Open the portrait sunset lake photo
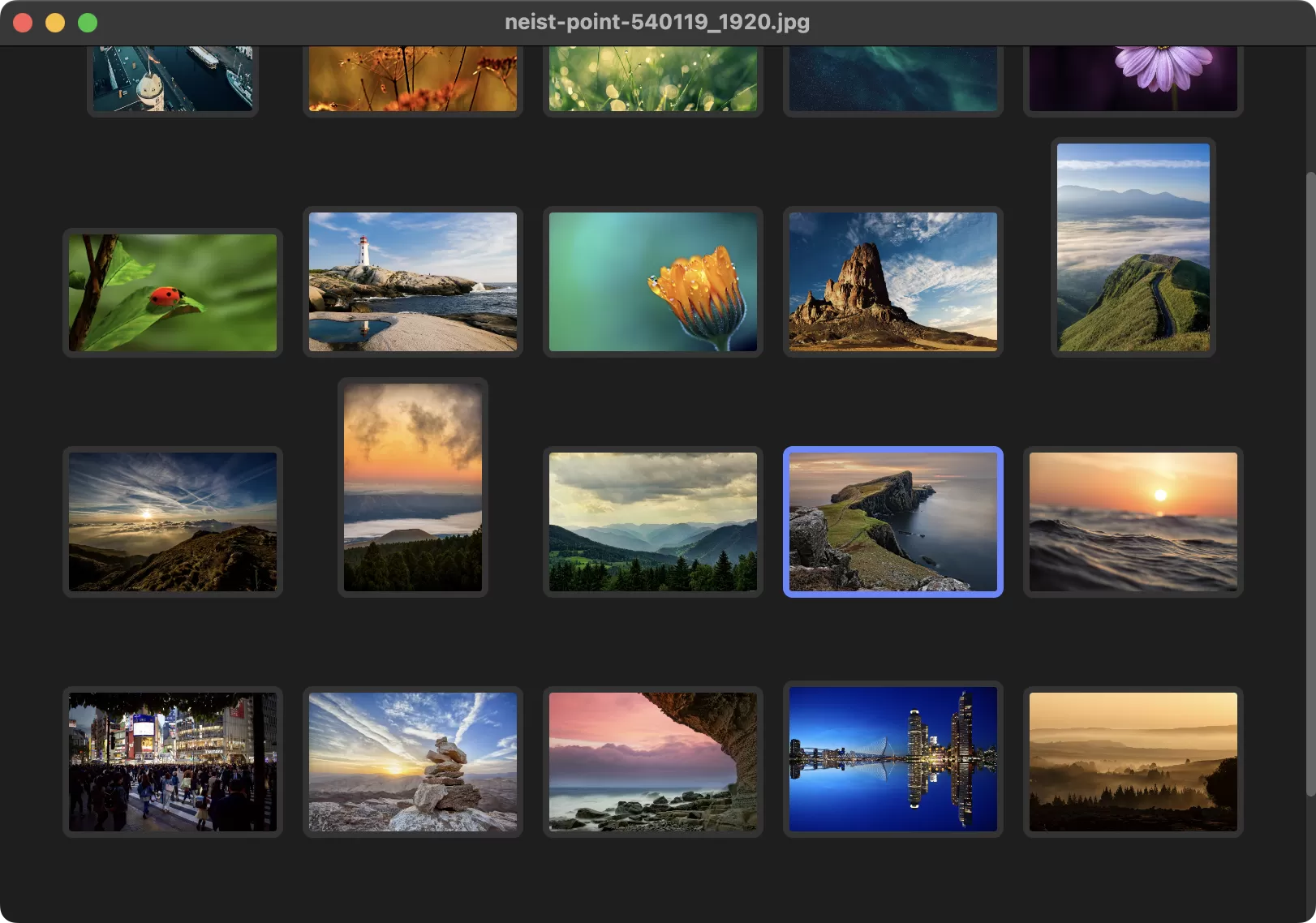Screen dimensions: 1316x923 click(x=413, y=487)
